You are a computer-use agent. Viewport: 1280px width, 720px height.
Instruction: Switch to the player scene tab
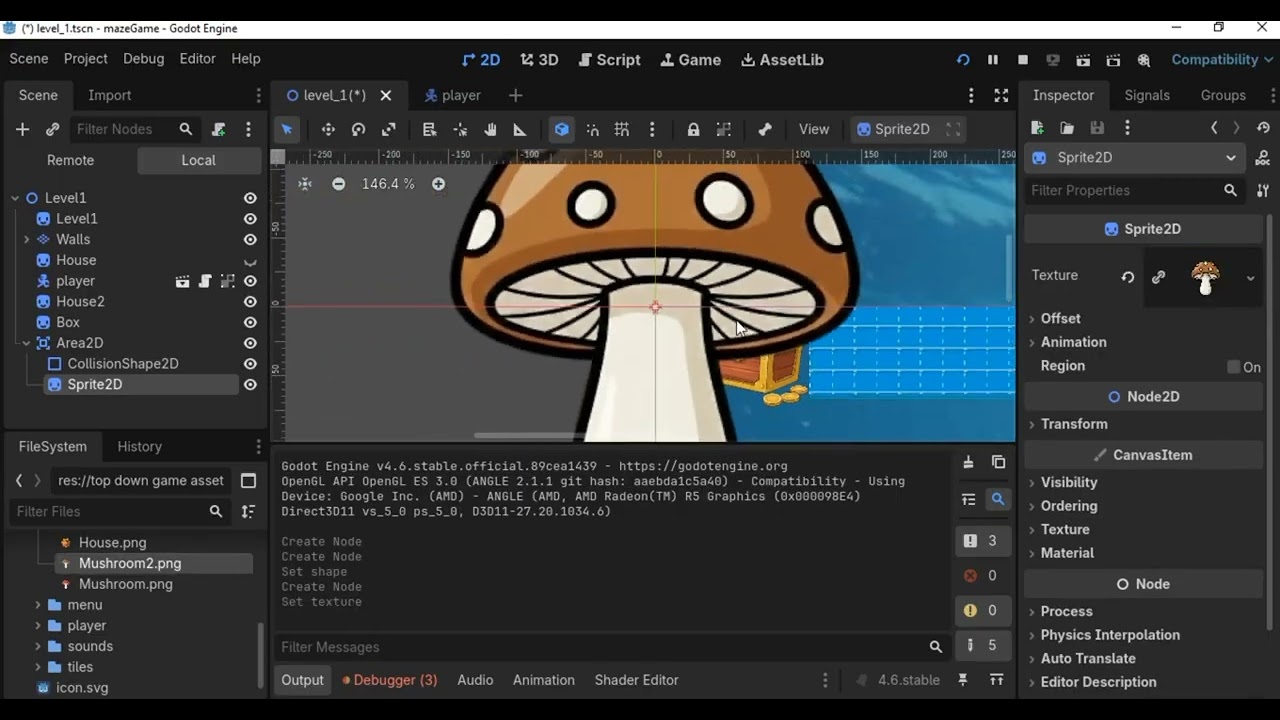pos(453,95)
